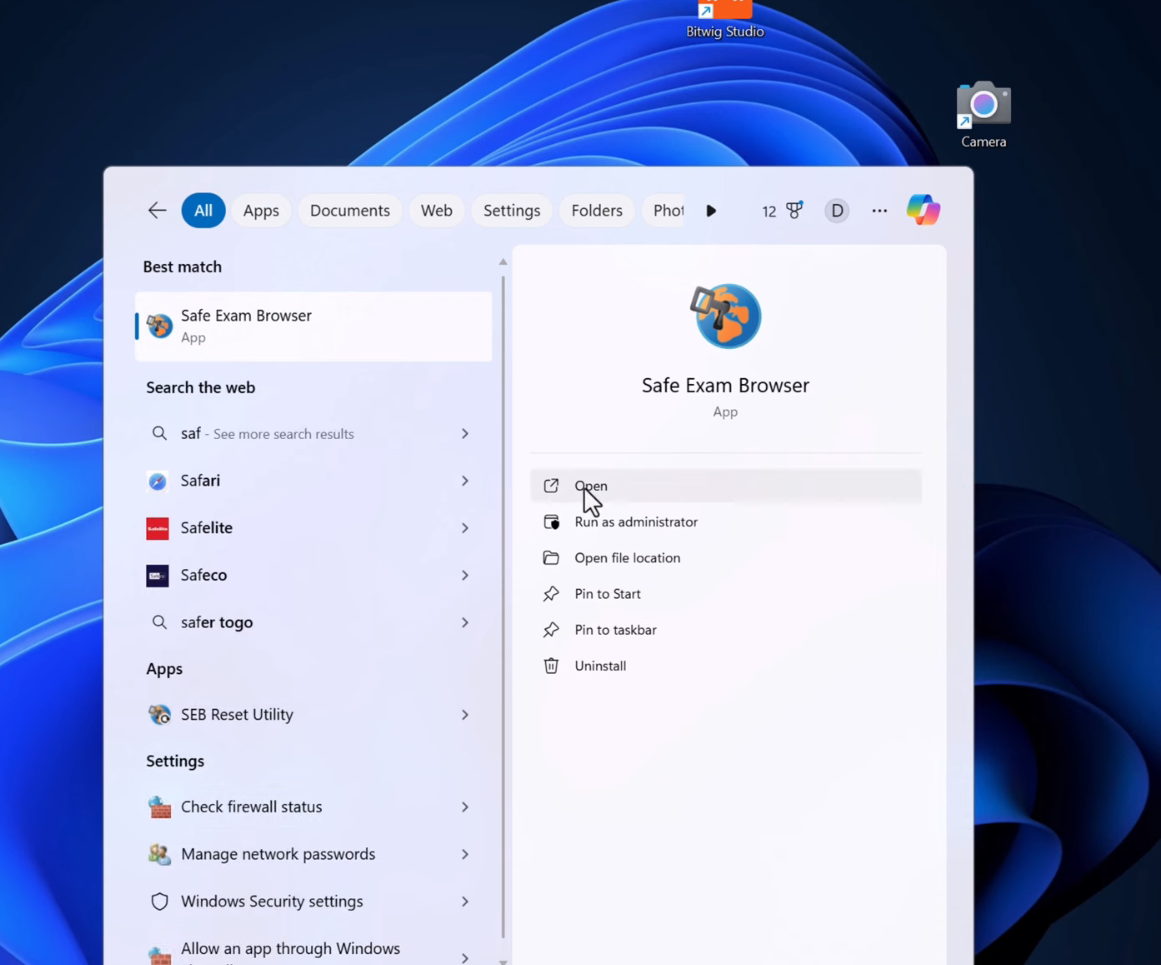This screenshot has width=1161, height=965.
Task: Click the Run as administrator shield icon
Action: click(552, 522)
